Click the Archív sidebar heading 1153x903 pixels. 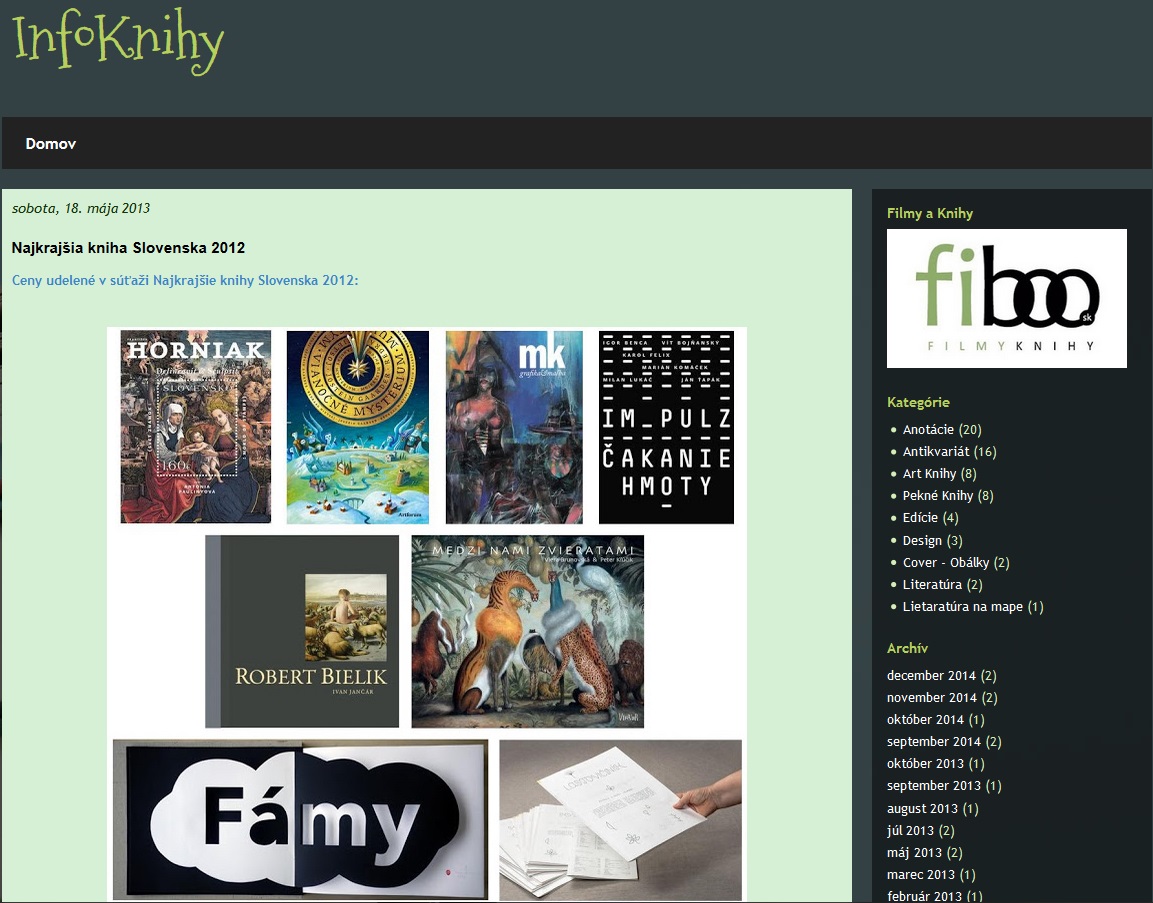pyautogui.click(x=907, y=648)
